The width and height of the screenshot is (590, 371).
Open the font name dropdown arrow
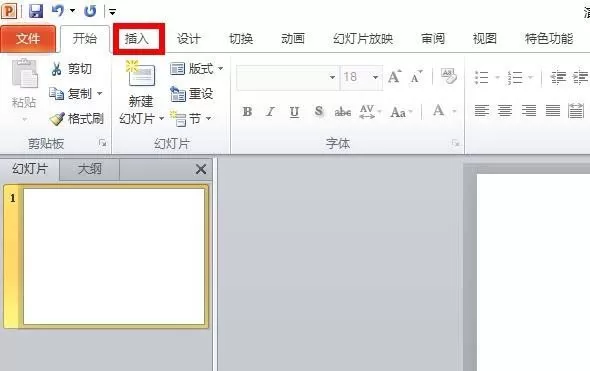point(332,78)
